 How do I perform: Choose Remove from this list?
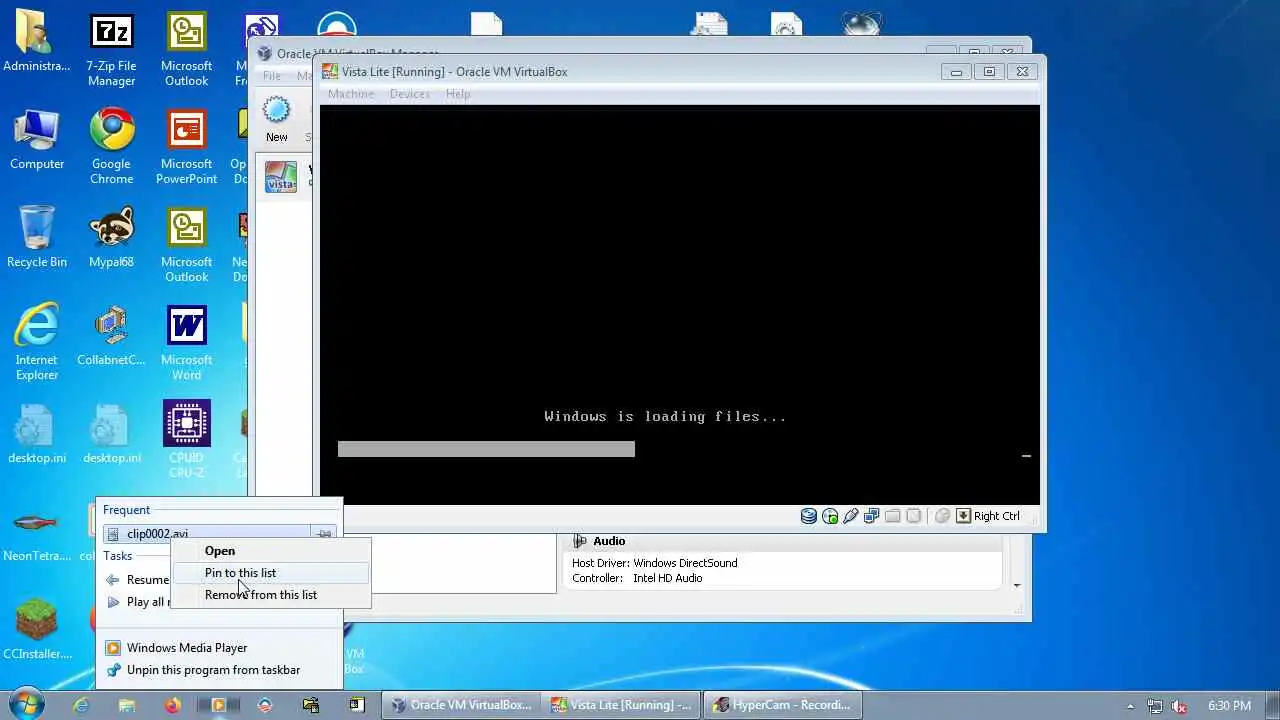(x=270, y=595)
